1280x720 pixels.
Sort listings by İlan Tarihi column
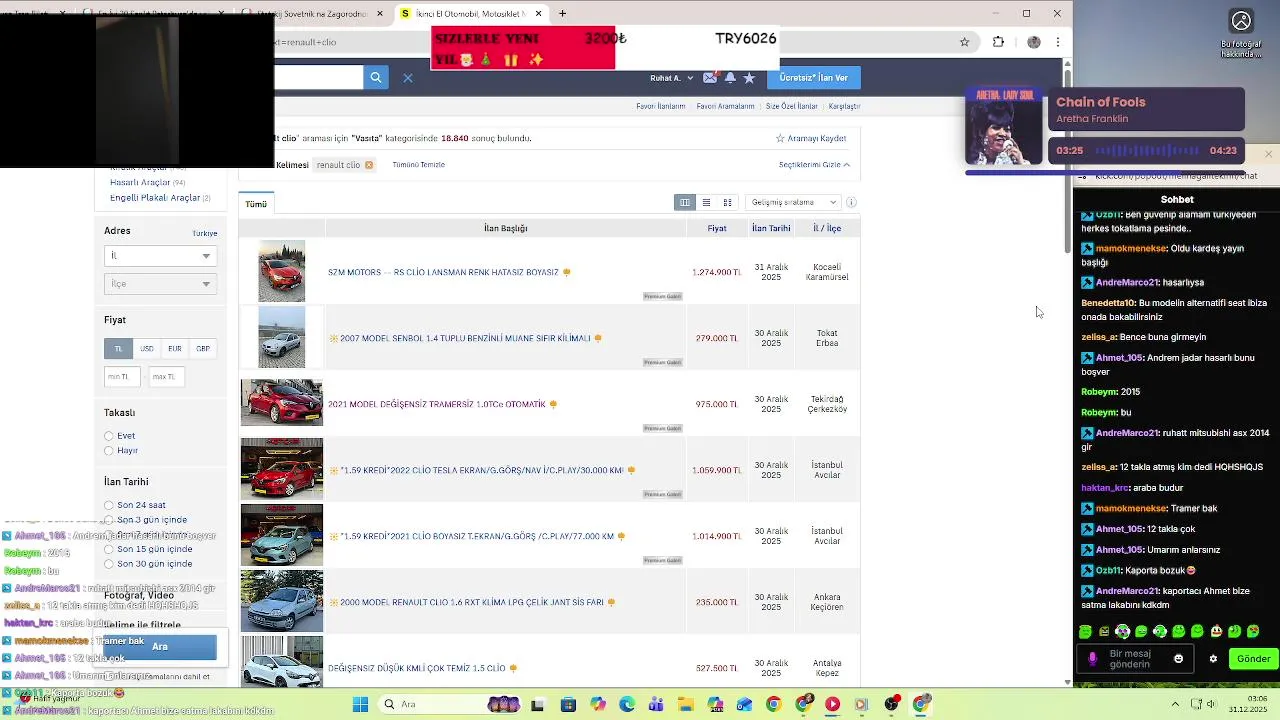(x=771, y=228)
